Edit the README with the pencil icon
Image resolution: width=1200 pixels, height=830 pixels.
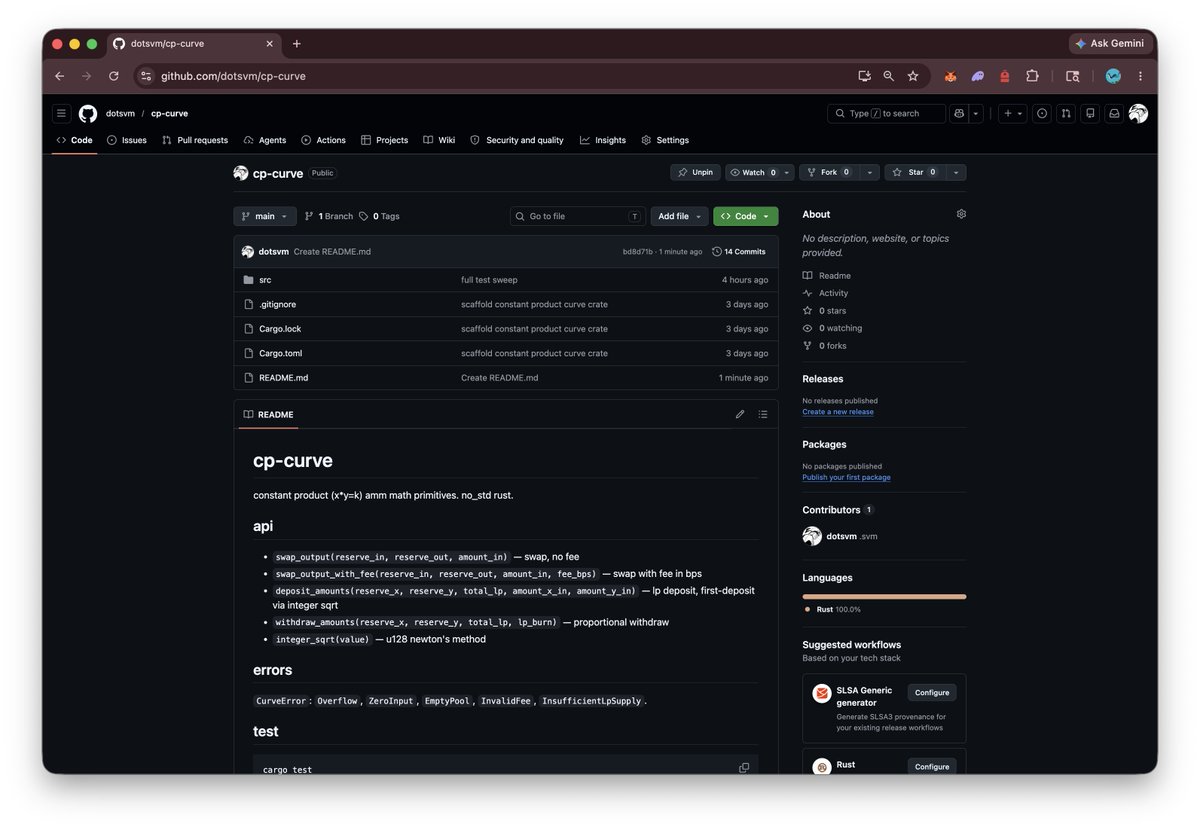click(740, 414)
